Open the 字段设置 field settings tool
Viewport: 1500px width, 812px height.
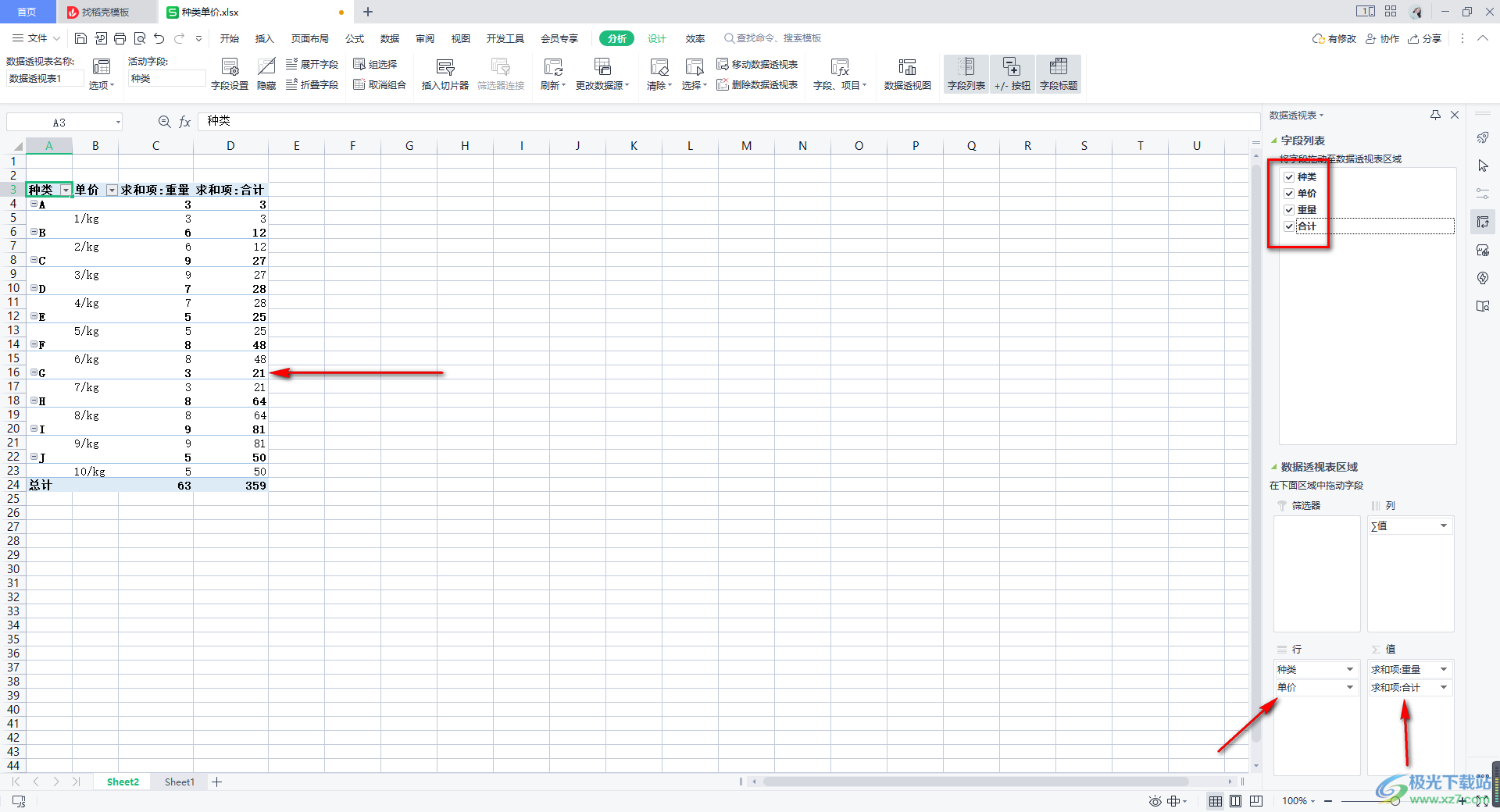click(230, 74)
